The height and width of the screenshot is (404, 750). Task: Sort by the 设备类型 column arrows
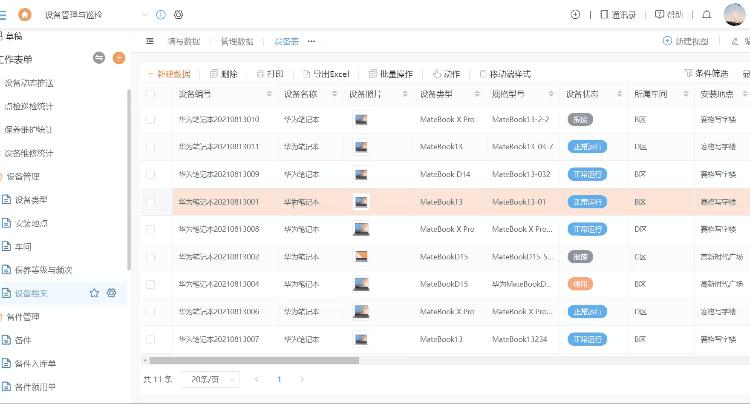(477, 94)
